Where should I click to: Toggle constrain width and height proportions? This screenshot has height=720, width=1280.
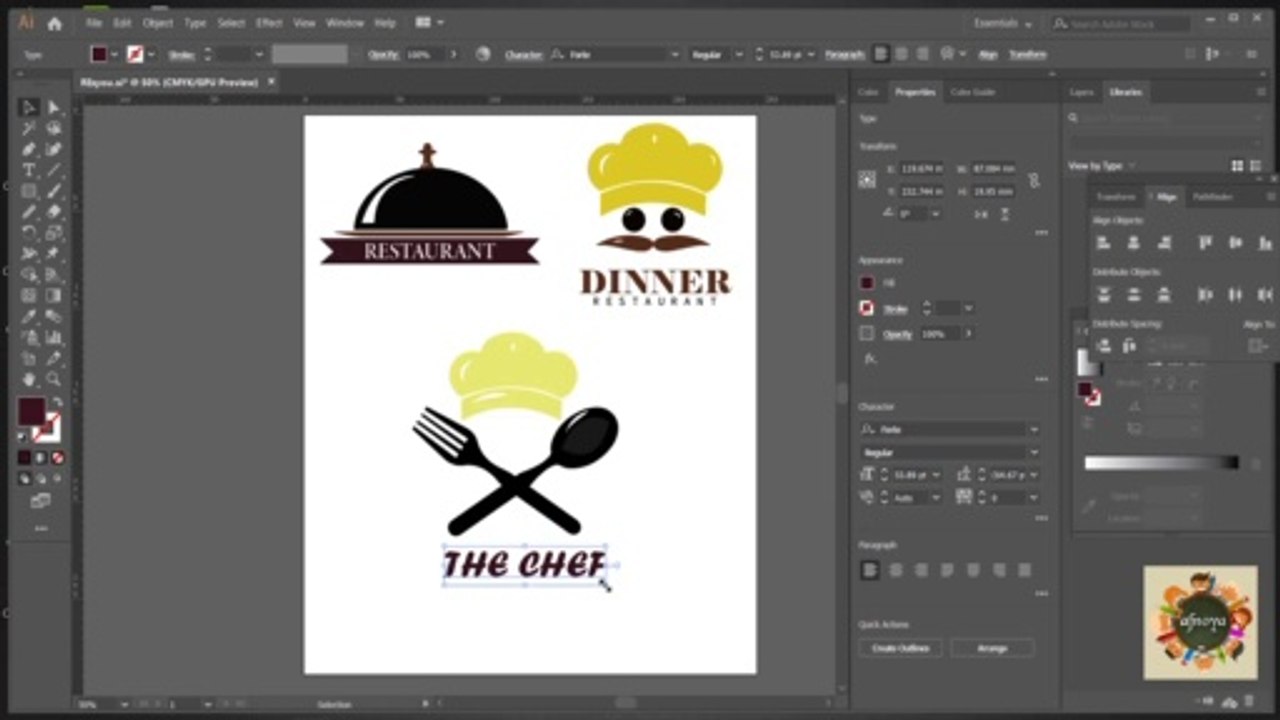point(1033,181)
